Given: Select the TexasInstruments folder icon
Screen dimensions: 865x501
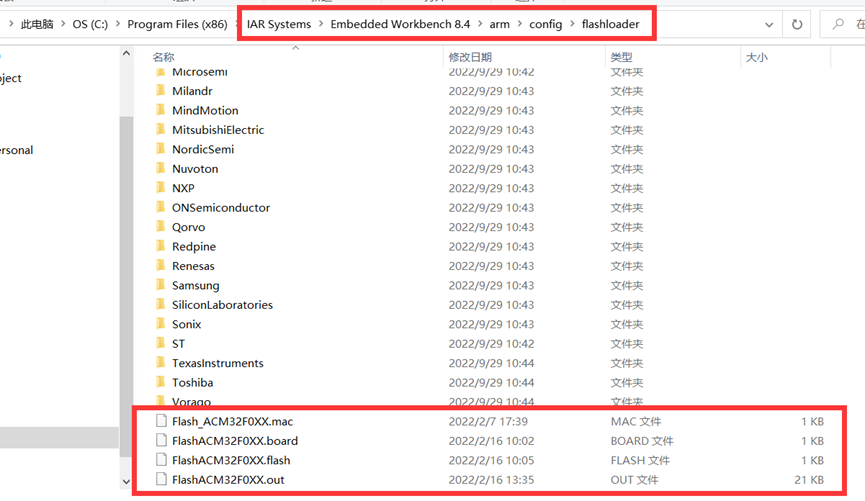Looking at the screenshot, I should tap(160, 363).
